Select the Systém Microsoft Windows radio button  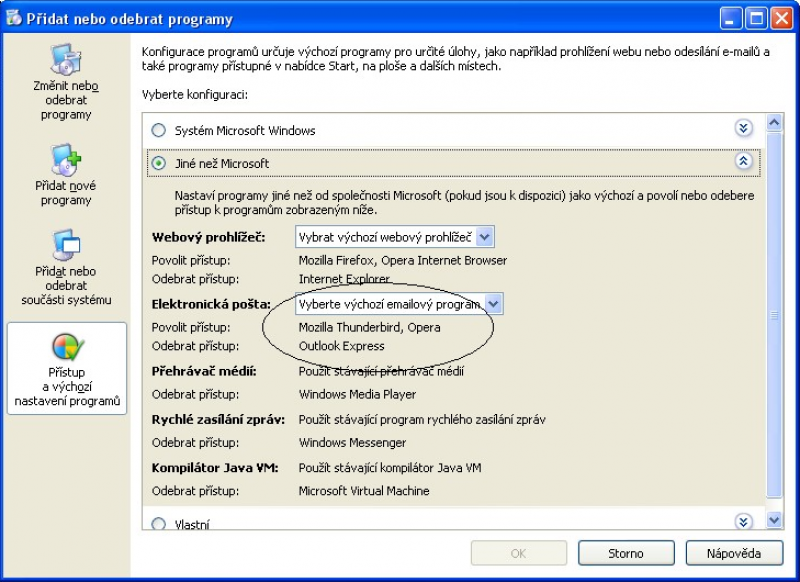(158, 130)
